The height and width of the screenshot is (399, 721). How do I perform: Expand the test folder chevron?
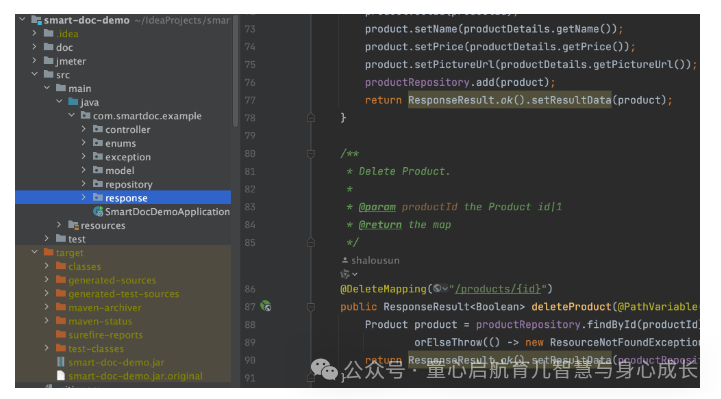click(x=47, y=239)
